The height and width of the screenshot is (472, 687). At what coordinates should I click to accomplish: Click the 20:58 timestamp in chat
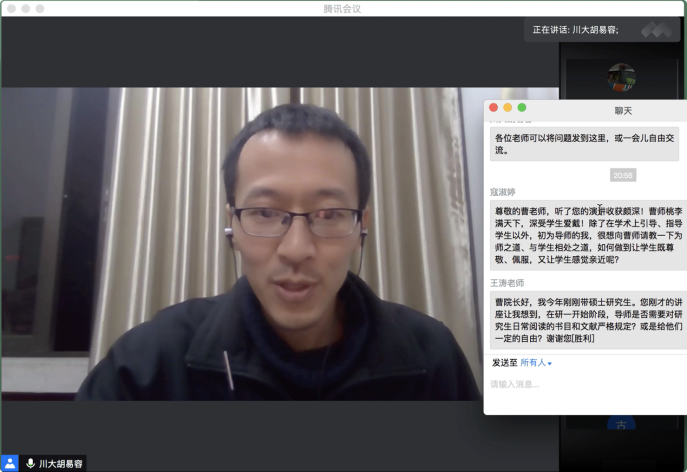pyautogui.click(x=622, y=175)
